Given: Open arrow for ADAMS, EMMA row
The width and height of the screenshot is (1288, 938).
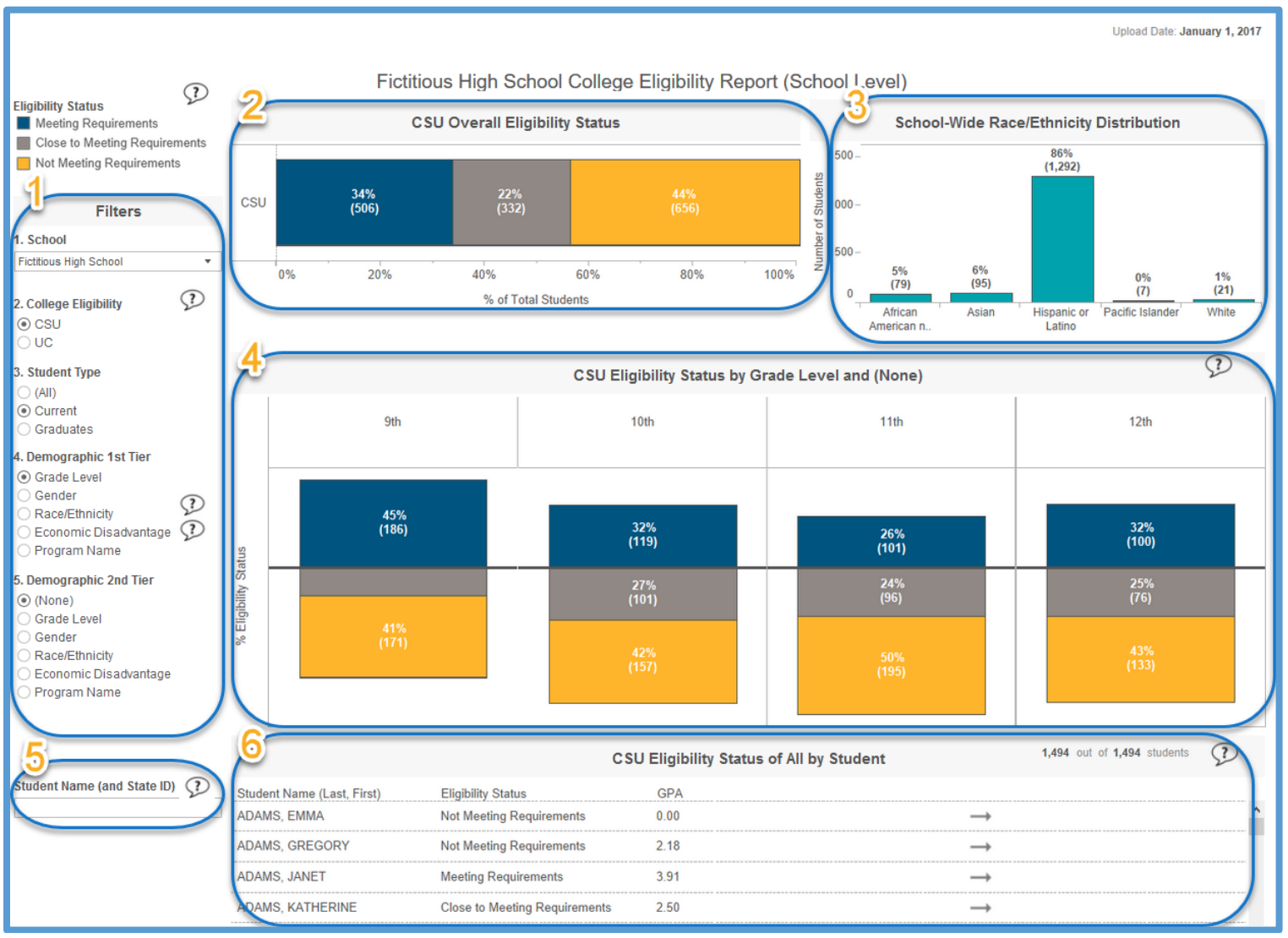Looking at the screenshot, I should [x=980, y=816].
